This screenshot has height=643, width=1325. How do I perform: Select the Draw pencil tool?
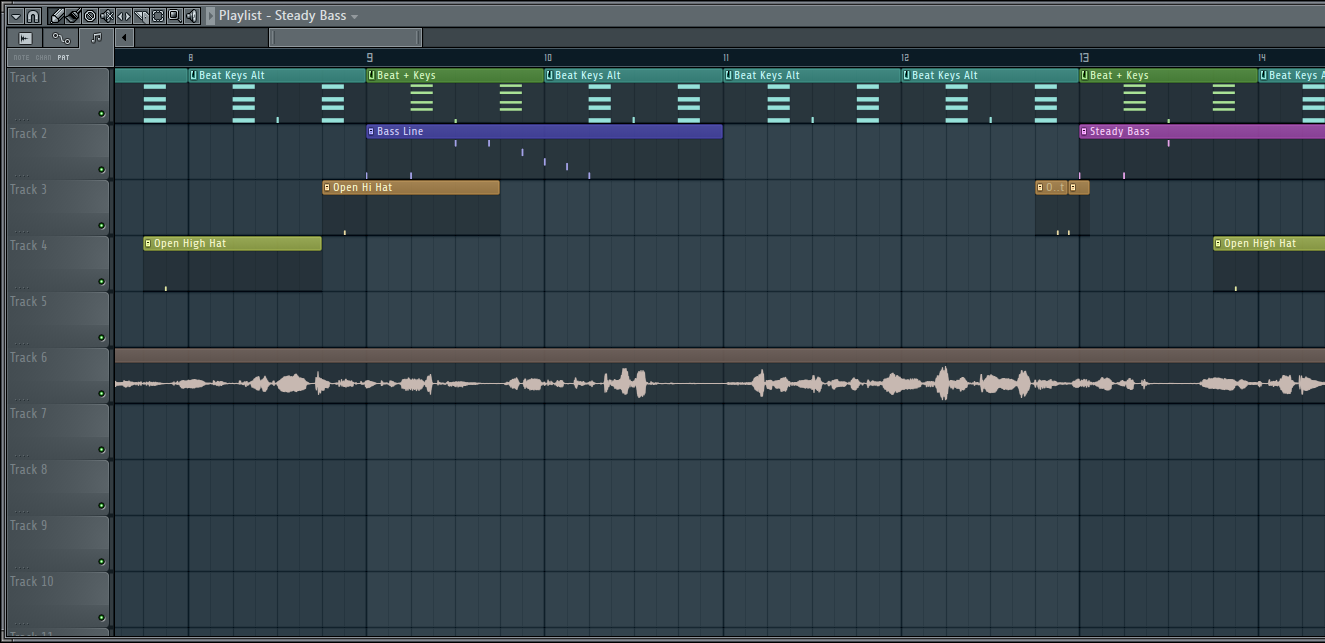pyautogui.click(x=58, y=16)
